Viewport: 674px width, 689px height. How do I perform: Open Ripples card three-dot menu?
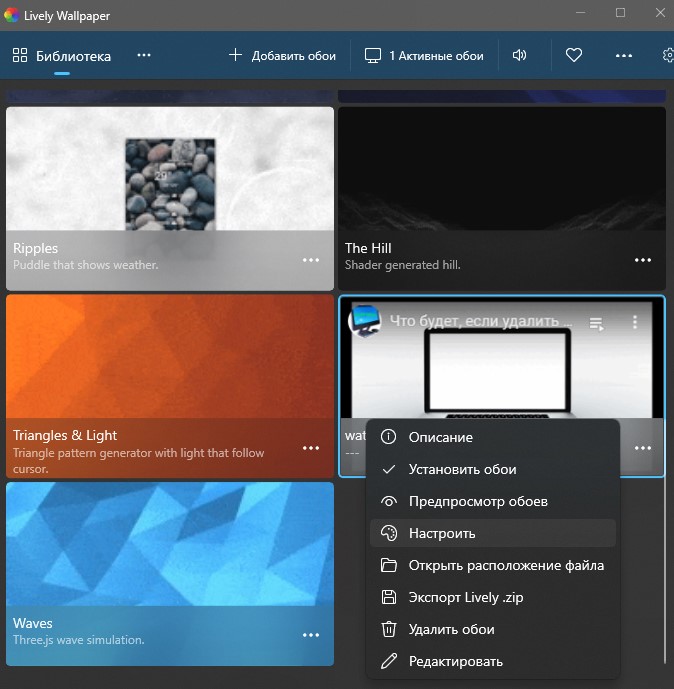point(311,260)
